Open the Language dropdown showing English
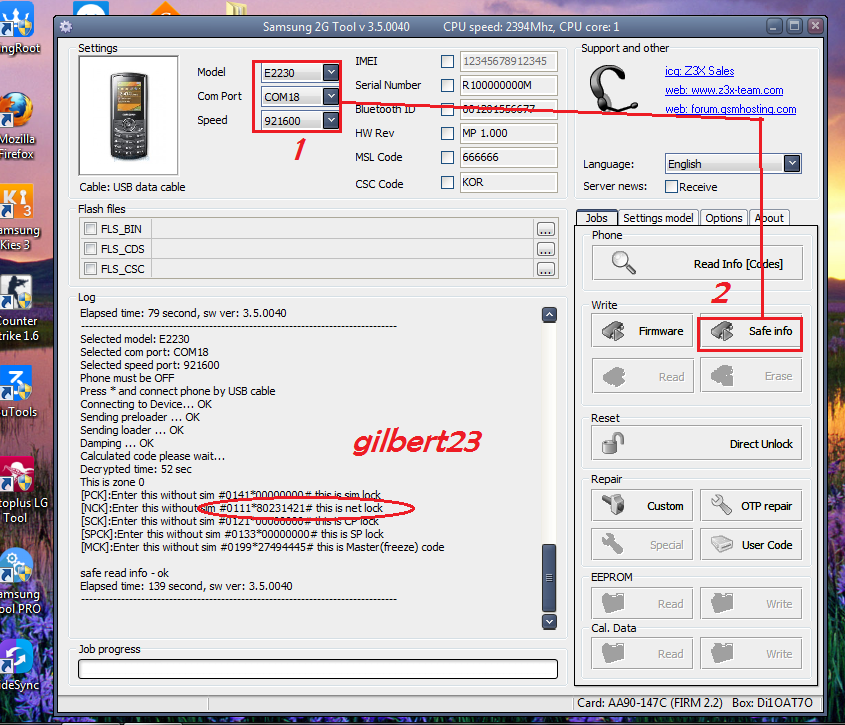The image size is (845, 725). click(792, 163)
